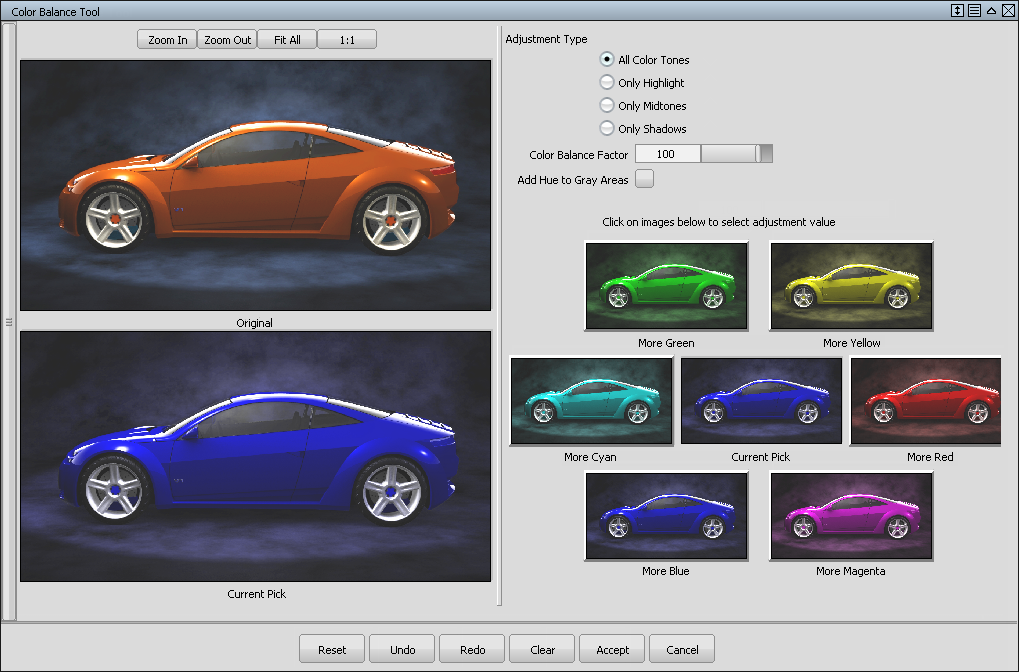Pick the More Yellow car preview

point(851,286)
